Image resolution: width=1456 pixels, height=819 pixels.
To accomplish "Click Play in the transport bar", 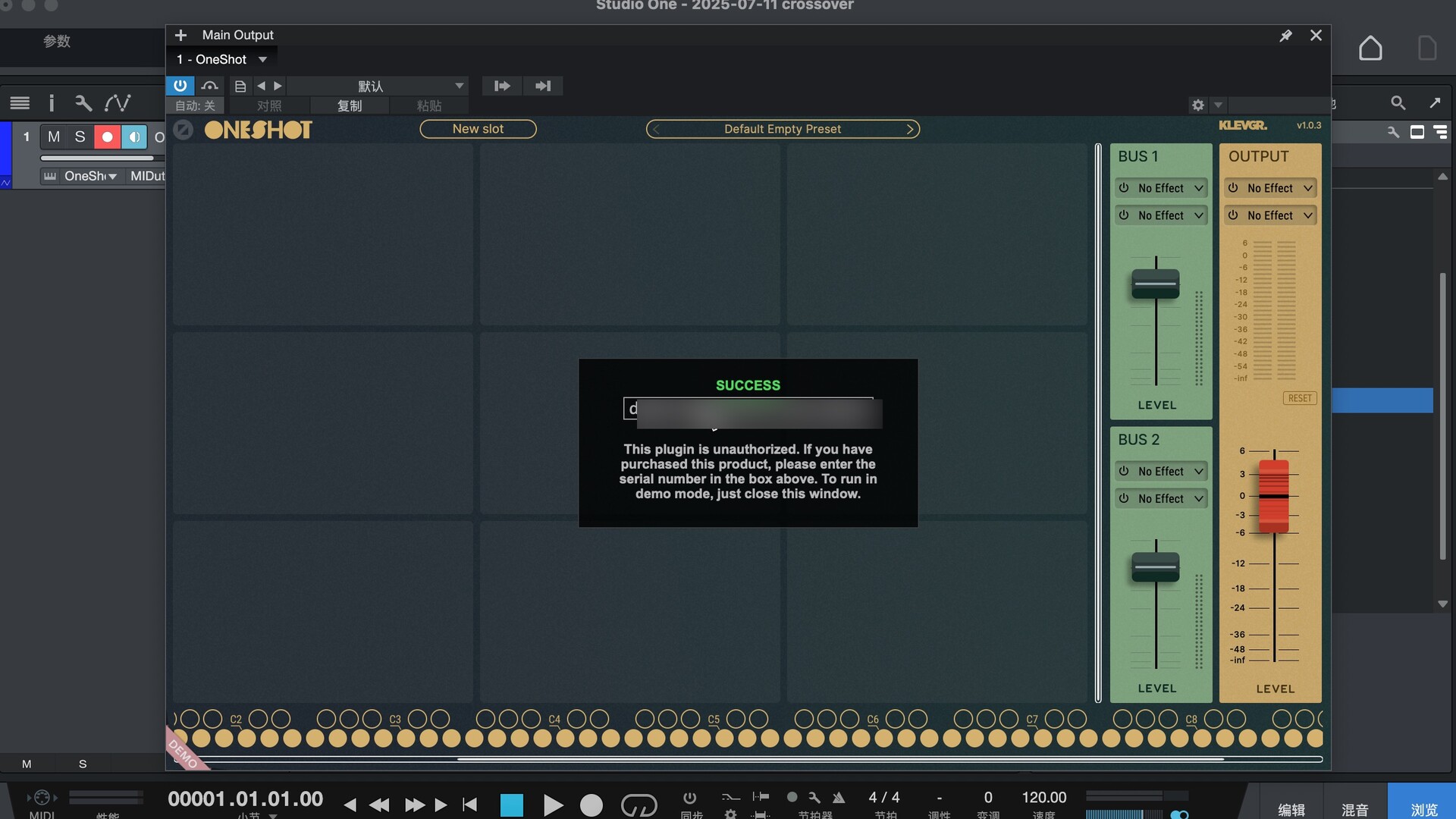I will coord(553,805).
